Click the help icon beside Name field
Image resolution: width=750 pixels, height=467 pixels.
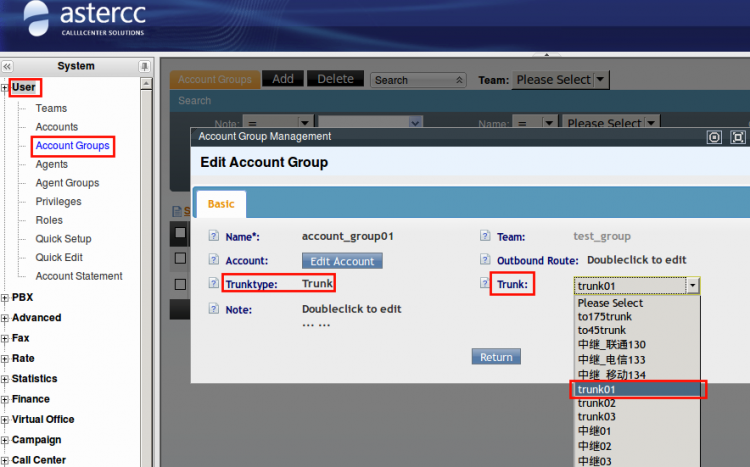click(x=213, y=237)
